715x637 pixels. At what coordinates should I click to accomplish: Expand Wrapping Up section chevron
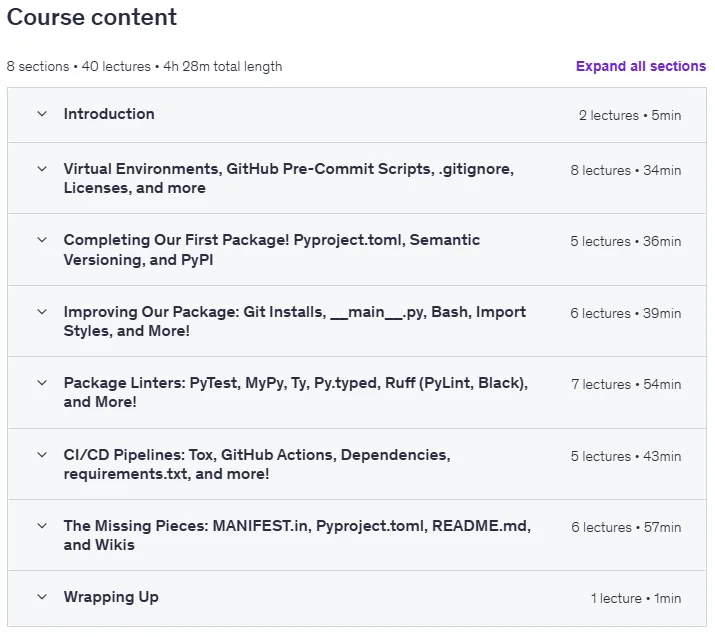(x=42, y=597)
